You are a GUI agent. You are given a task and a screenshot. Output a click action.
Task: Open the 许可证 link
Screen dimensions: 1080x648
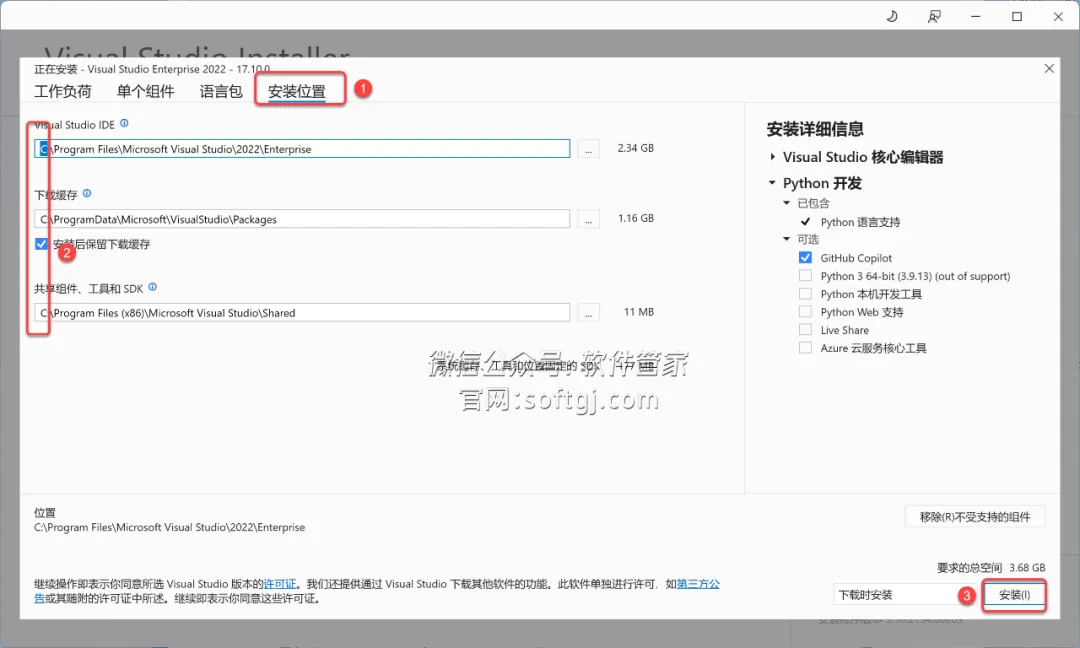[x=280, y=584]
